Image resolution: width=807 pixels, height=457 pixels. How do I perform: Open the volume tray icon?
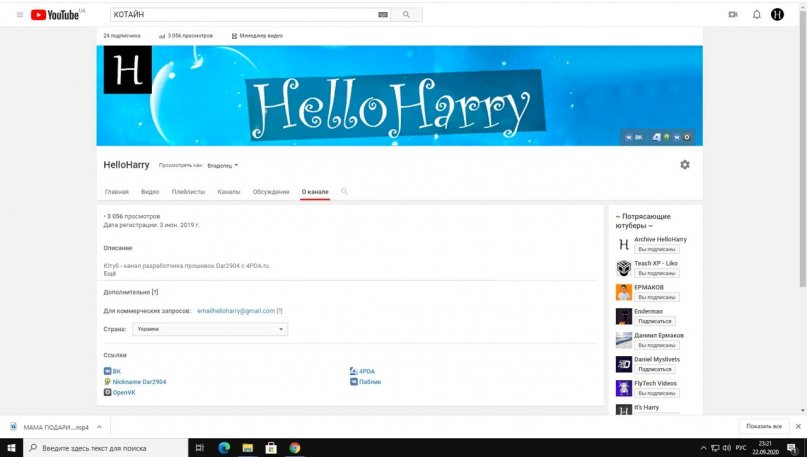[x=727, y=448]
